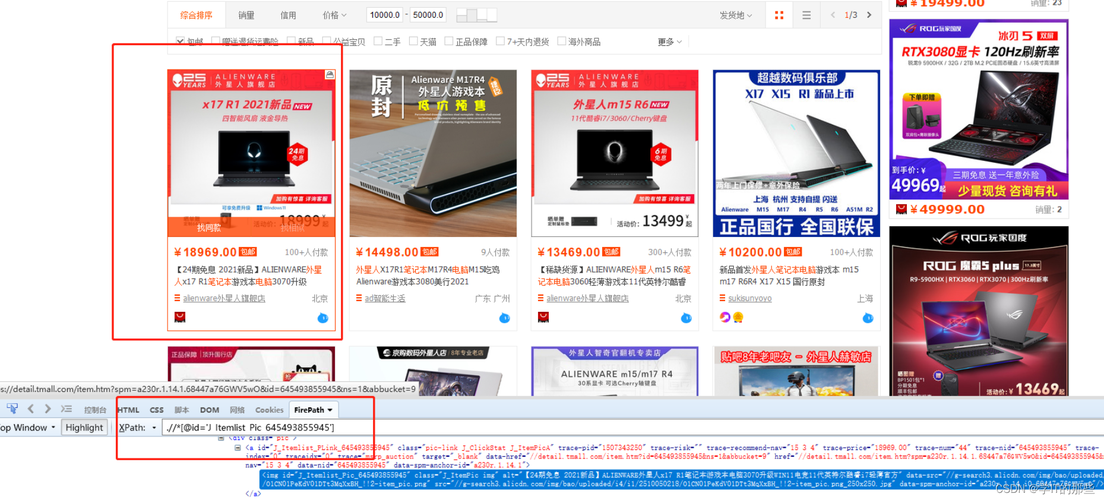Click 找同款 on the first listing
Viewport: 1104px width, 500px height.
click(209, 227)
